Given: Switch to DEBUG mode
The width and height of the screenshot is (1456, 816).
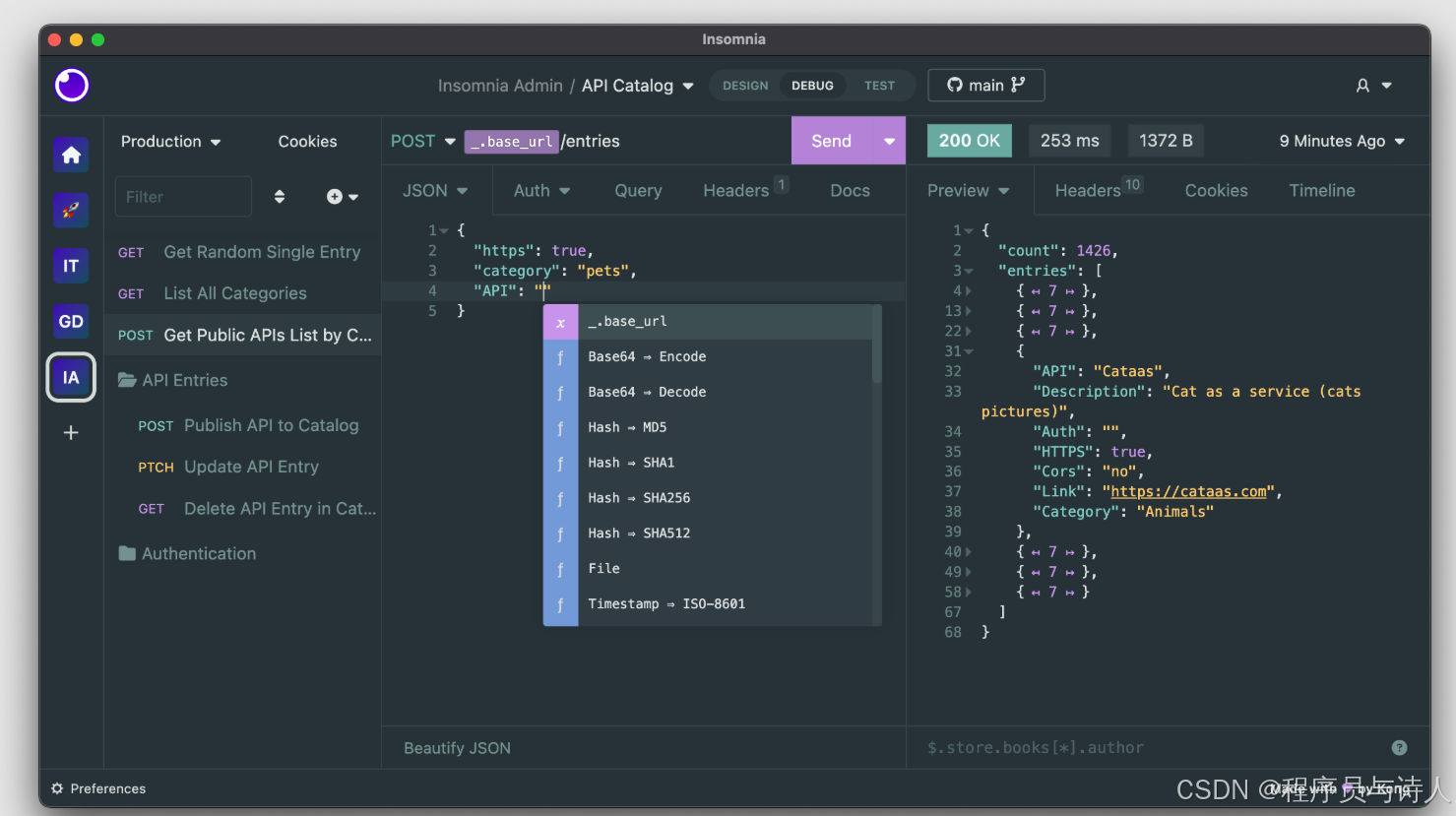Looking at the screenshot, I should point(812,86).
